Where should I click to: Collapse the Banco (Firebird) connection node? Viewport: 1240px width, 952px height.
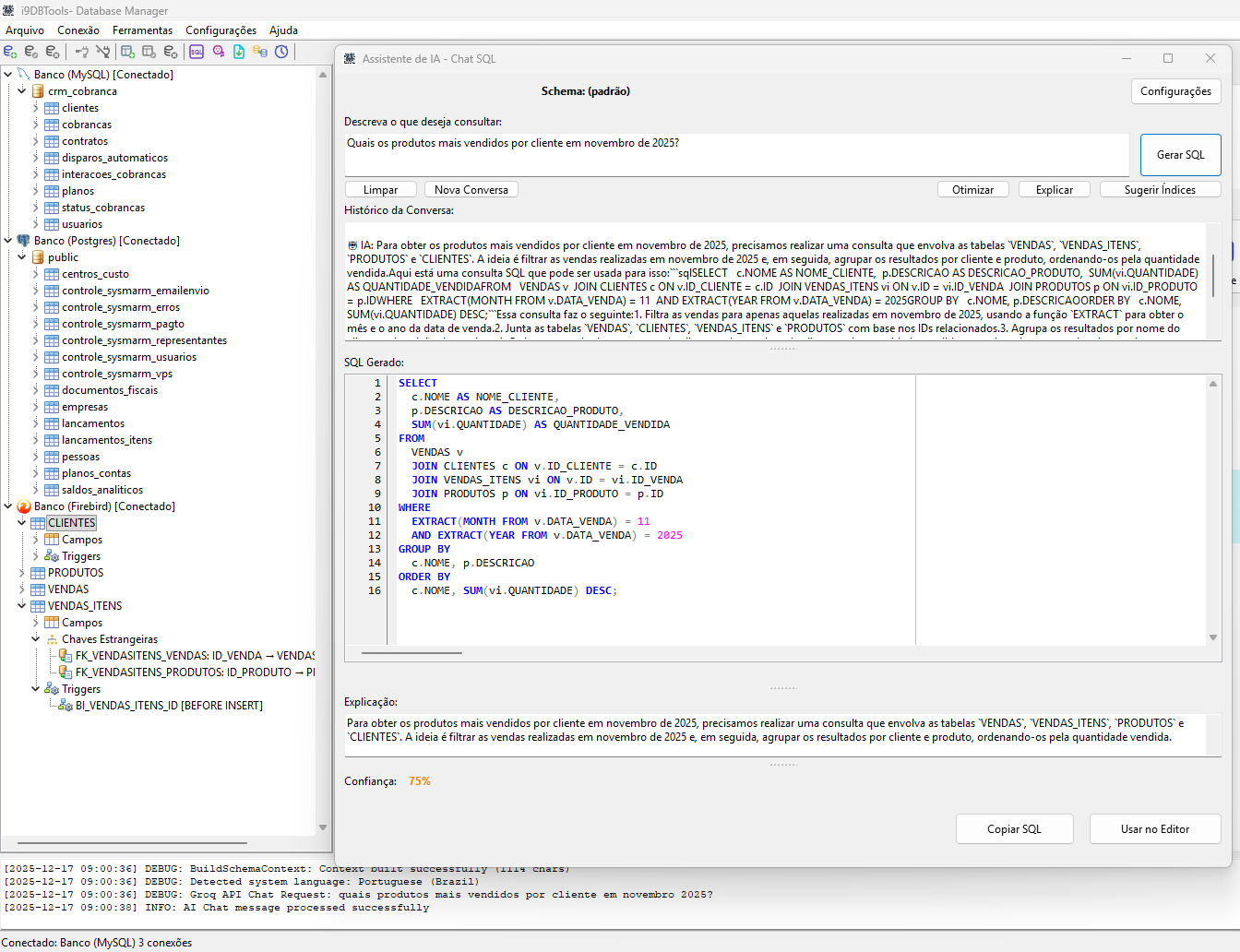(x=8, y=506)
